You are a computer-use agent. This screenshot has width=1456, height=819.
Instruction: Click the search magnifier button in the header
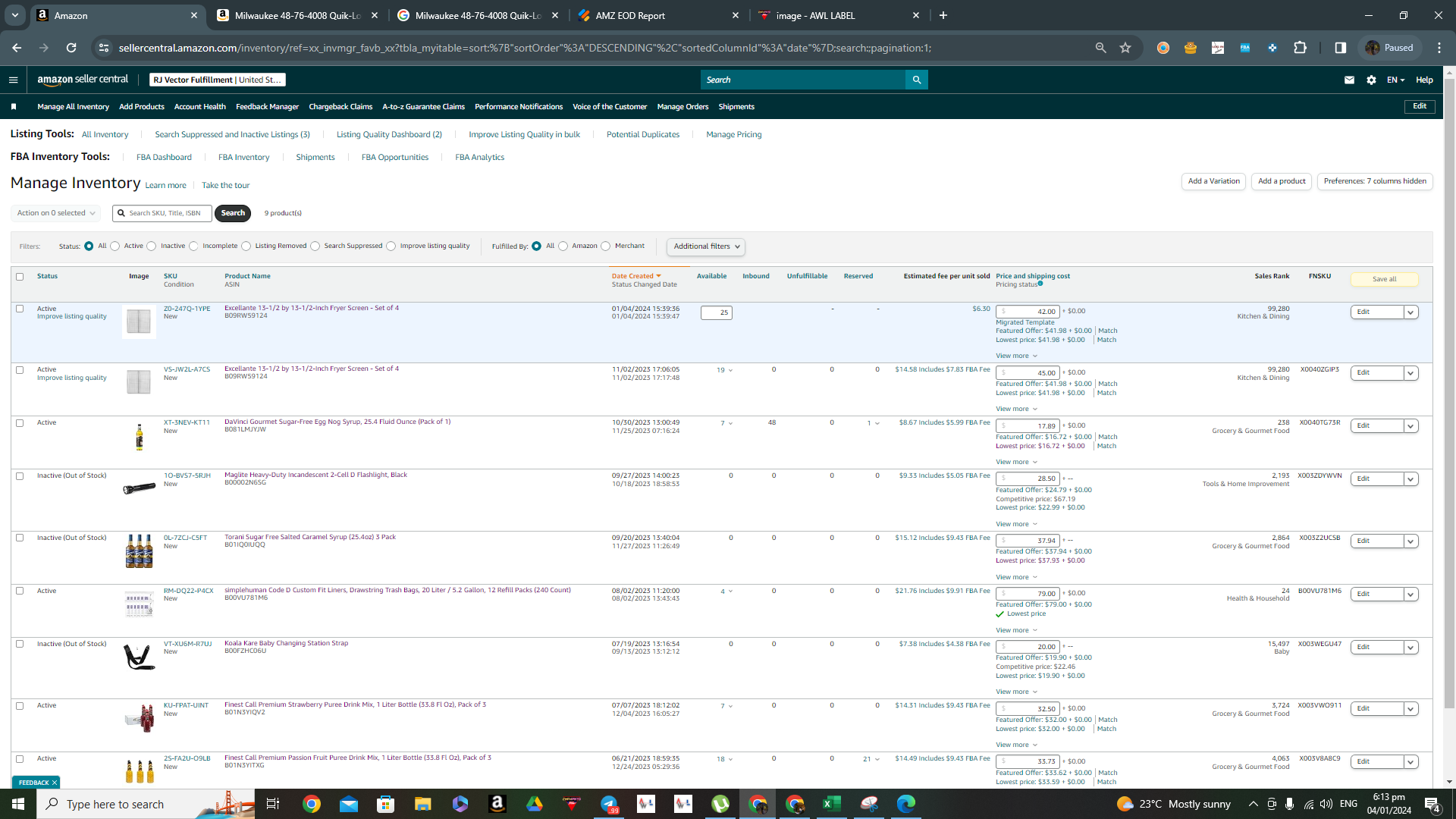click(x=917, y=80)
